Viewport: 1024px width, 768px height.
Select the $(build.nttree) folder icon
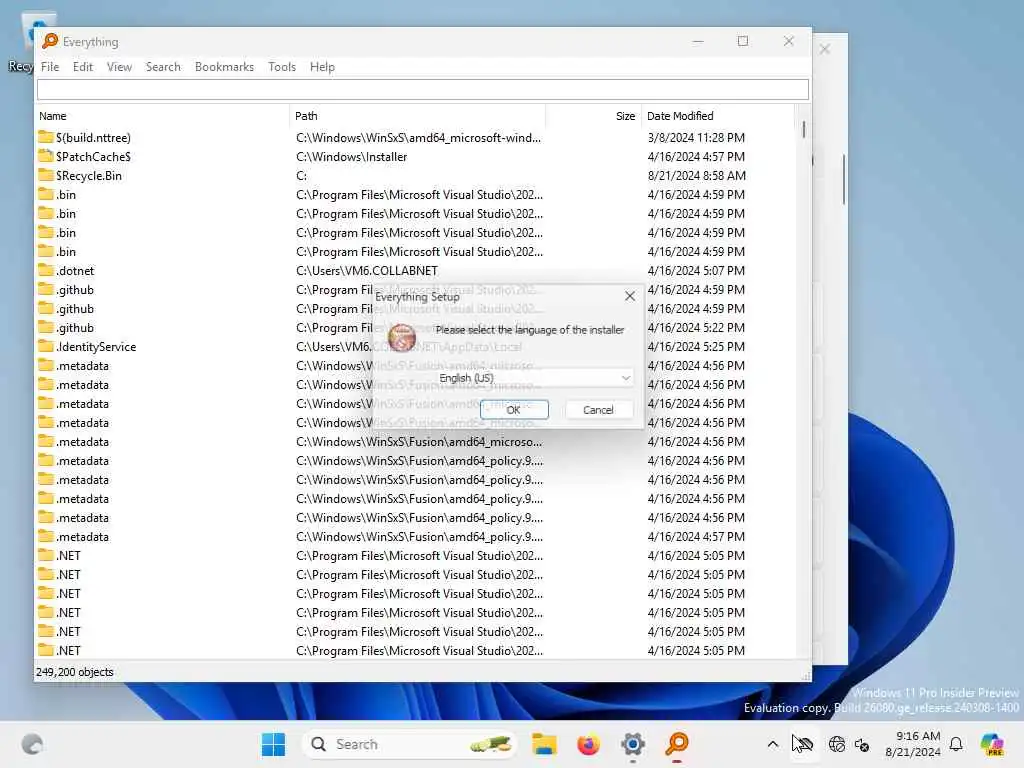pyautogui.click(x=46, y=137)
